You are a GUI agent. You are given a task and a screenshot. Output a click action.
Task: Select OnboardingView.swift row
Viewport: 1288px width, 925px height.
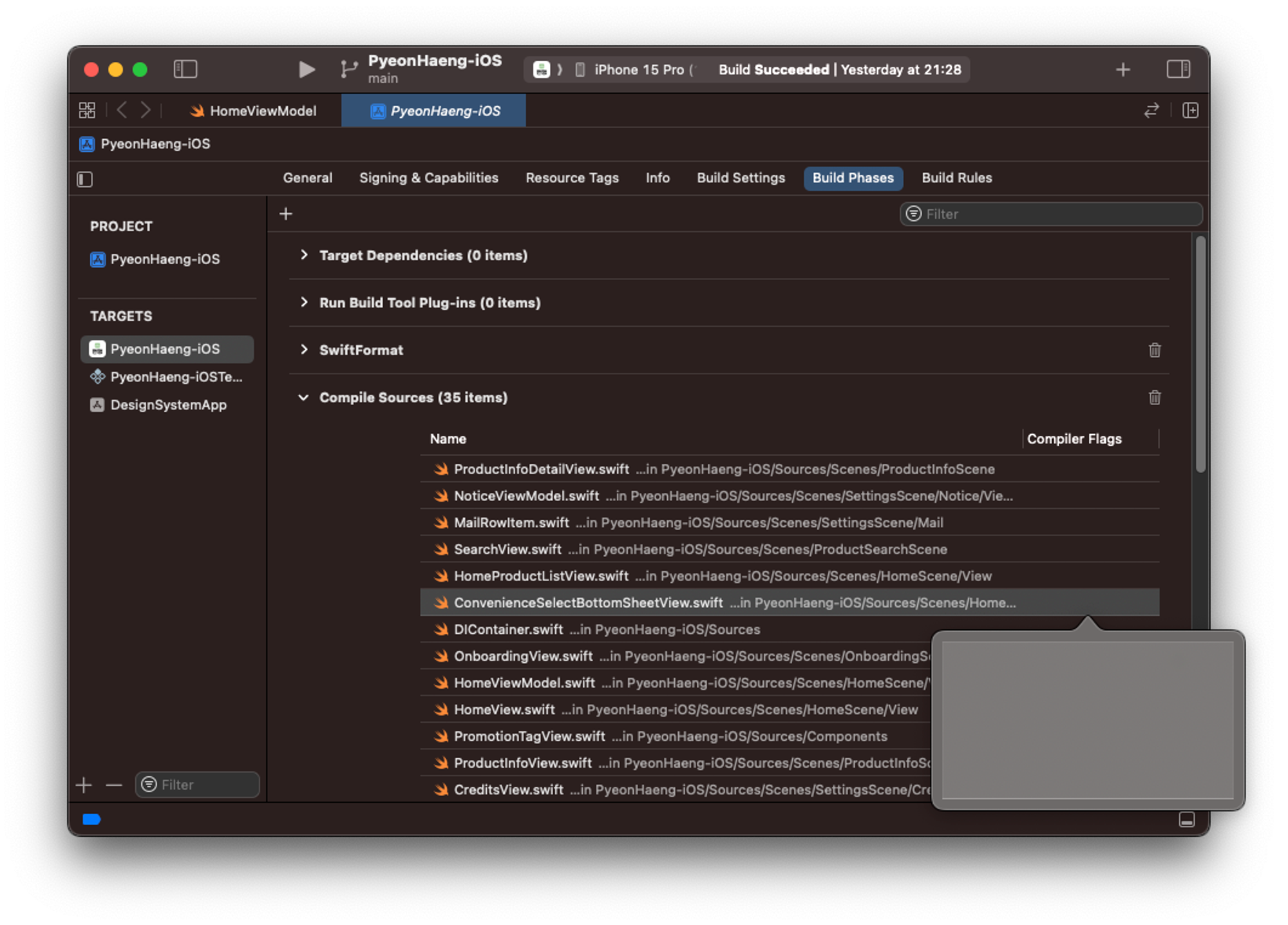(676, 656)
